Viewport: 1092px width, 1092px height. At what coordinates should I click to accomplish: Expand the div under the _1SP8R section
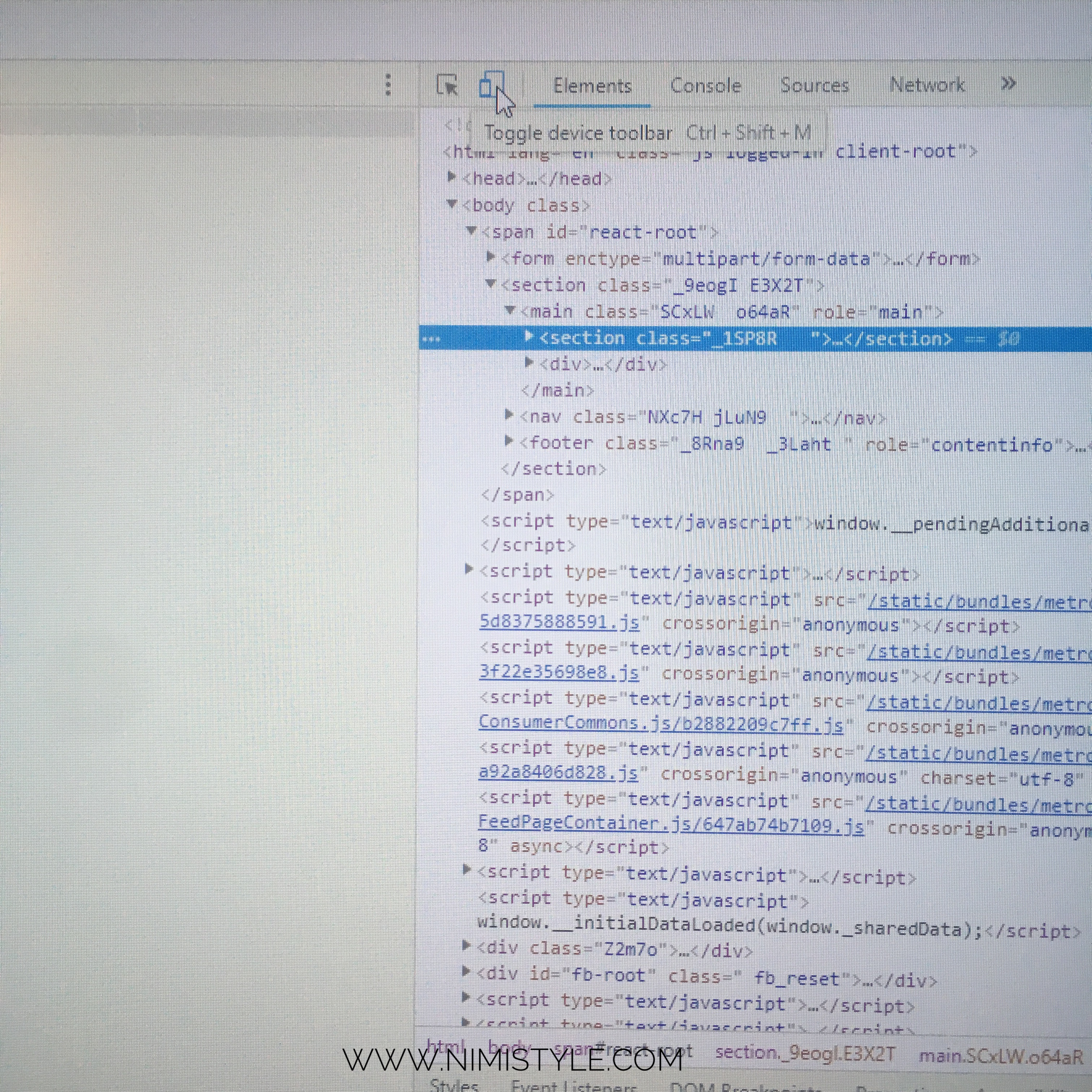coord(529,362)
